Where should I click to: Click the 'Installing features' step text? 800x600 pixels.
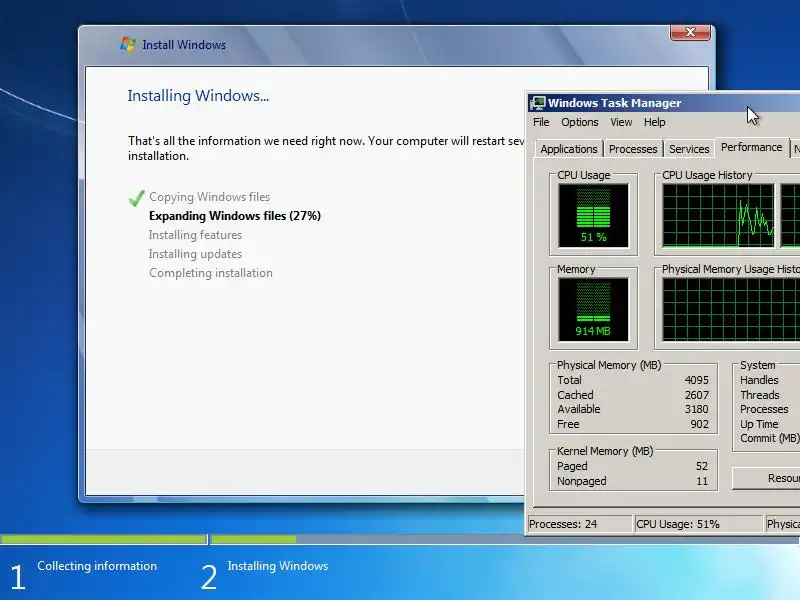click(x=195, y=235)
